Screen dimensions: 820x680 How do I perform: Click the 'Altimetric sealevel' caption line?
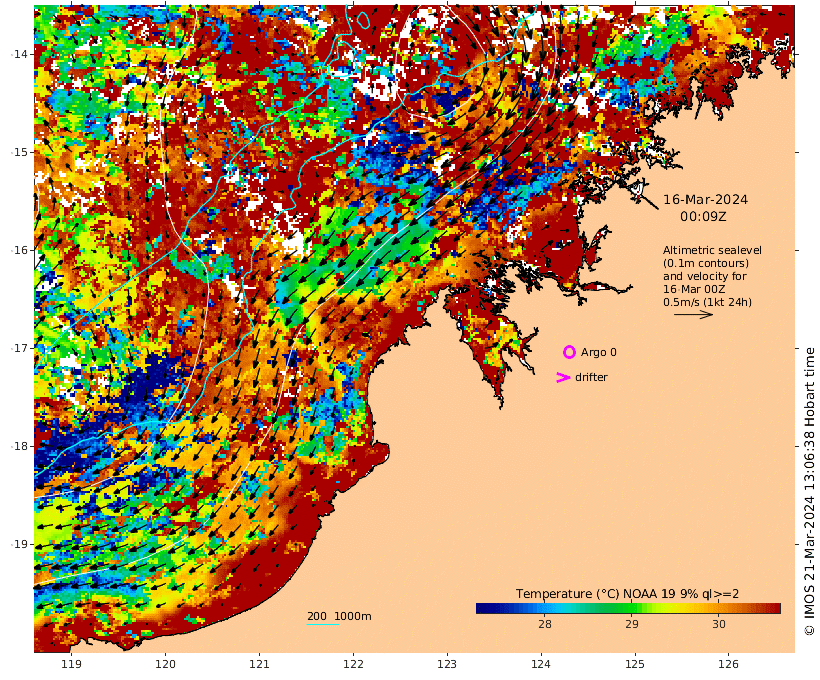pyautogui.click(x=712, y=251)
